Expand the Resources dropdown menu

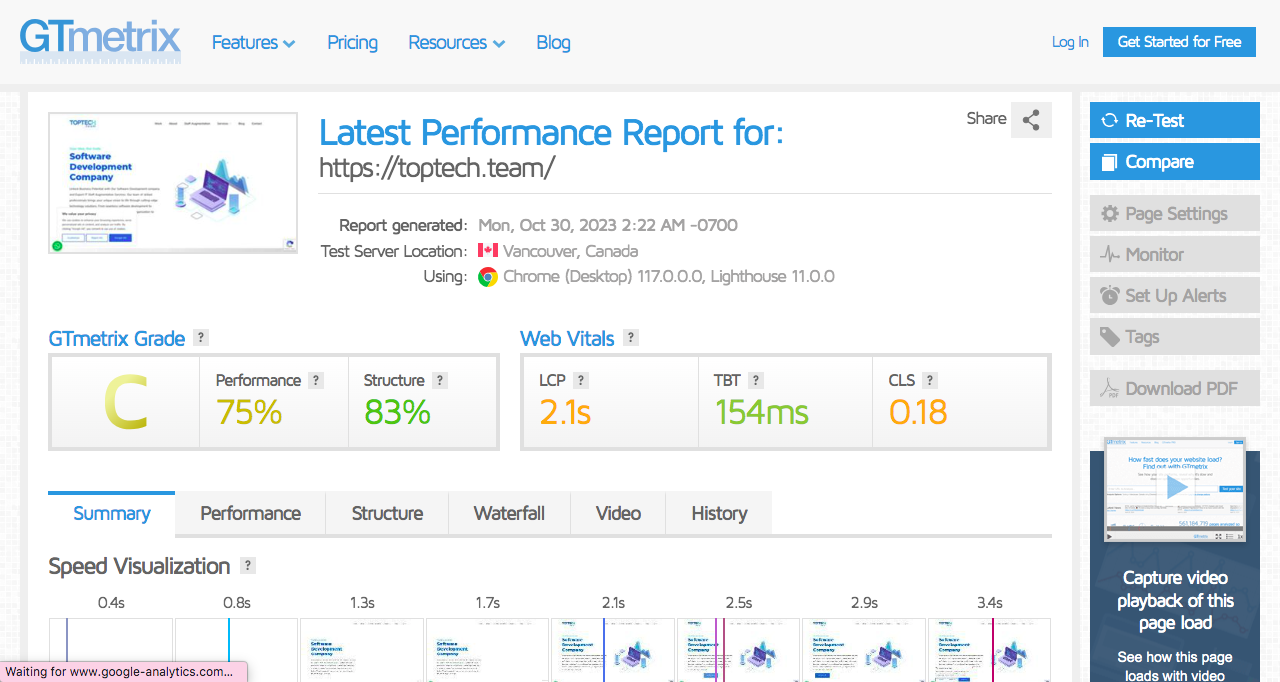[456, 42]
